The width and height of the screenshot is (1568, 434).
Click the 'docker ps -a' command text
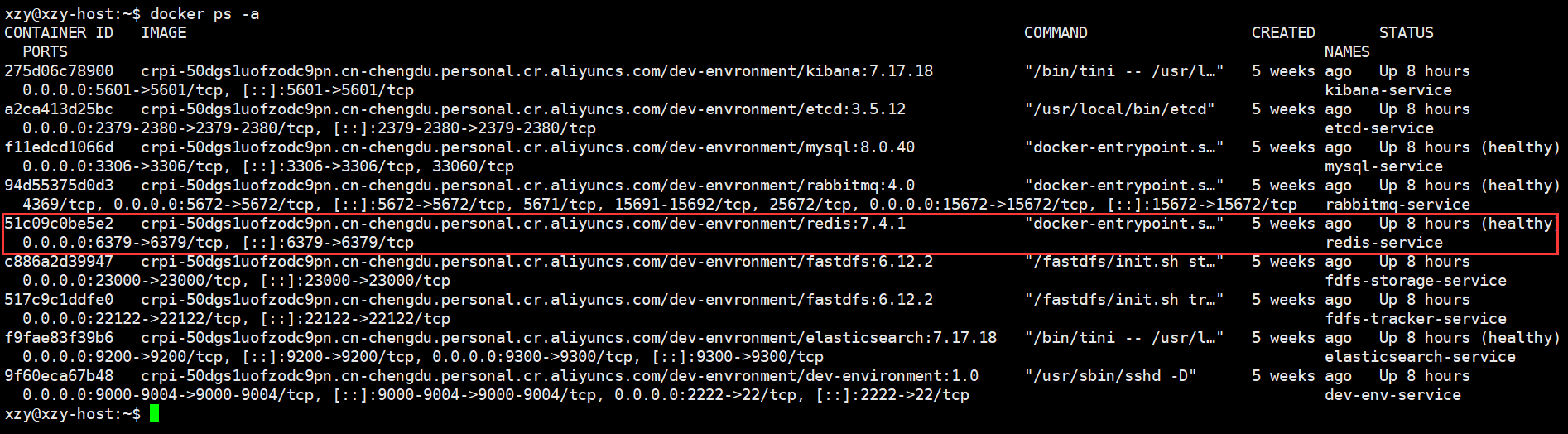(204, 14)
